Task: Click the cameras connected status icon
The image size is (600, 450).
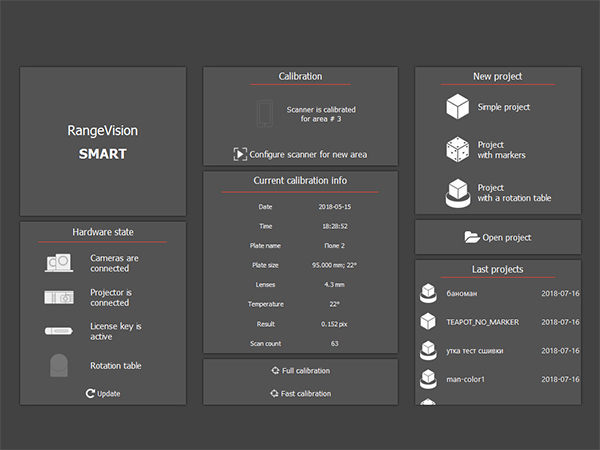Action: point(58,263)
